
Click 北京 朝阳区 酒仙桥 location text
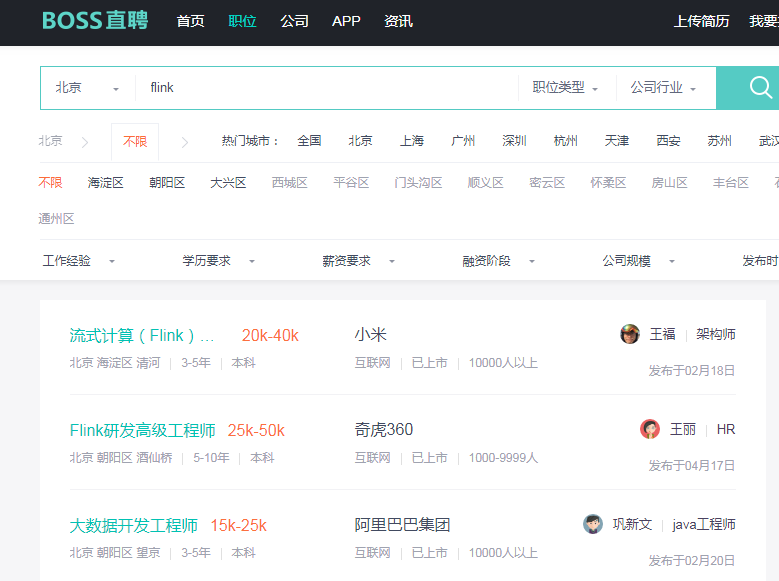(121, 458)
